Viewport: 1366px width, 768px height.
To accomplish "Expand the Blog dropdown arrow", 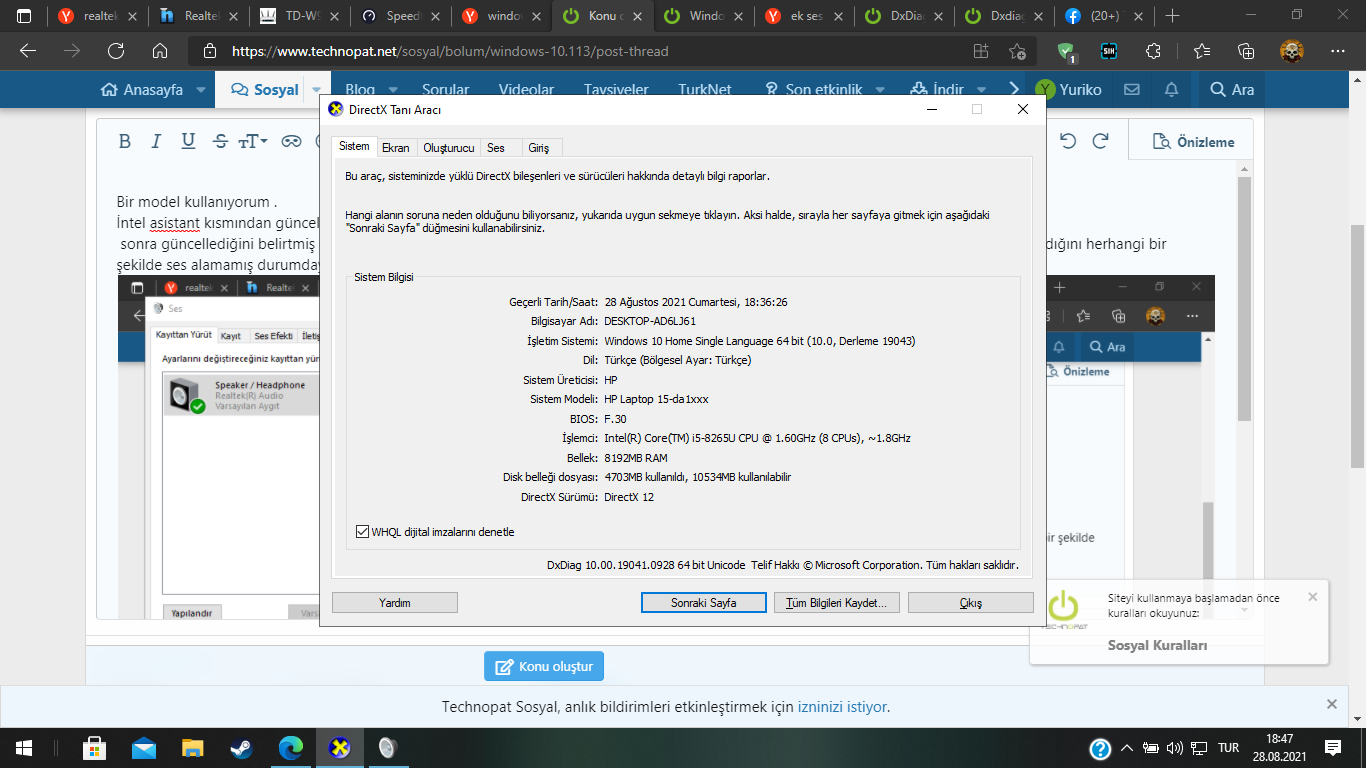I will (x=392, y=89).
